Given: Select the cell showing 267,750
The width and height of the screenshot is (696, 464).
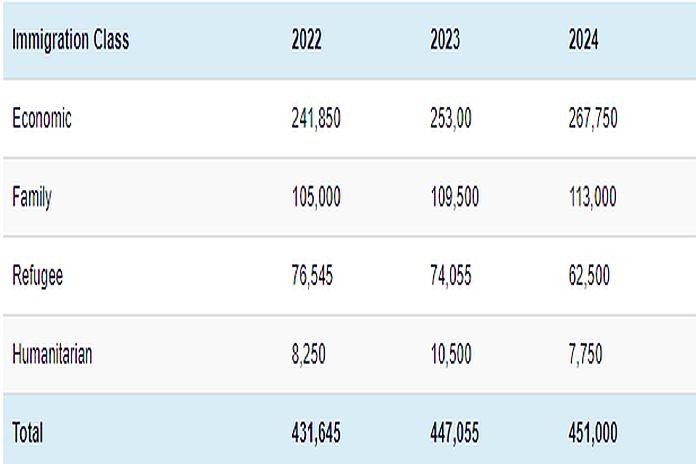Looking at the screenshot, I should coord(593,118).
